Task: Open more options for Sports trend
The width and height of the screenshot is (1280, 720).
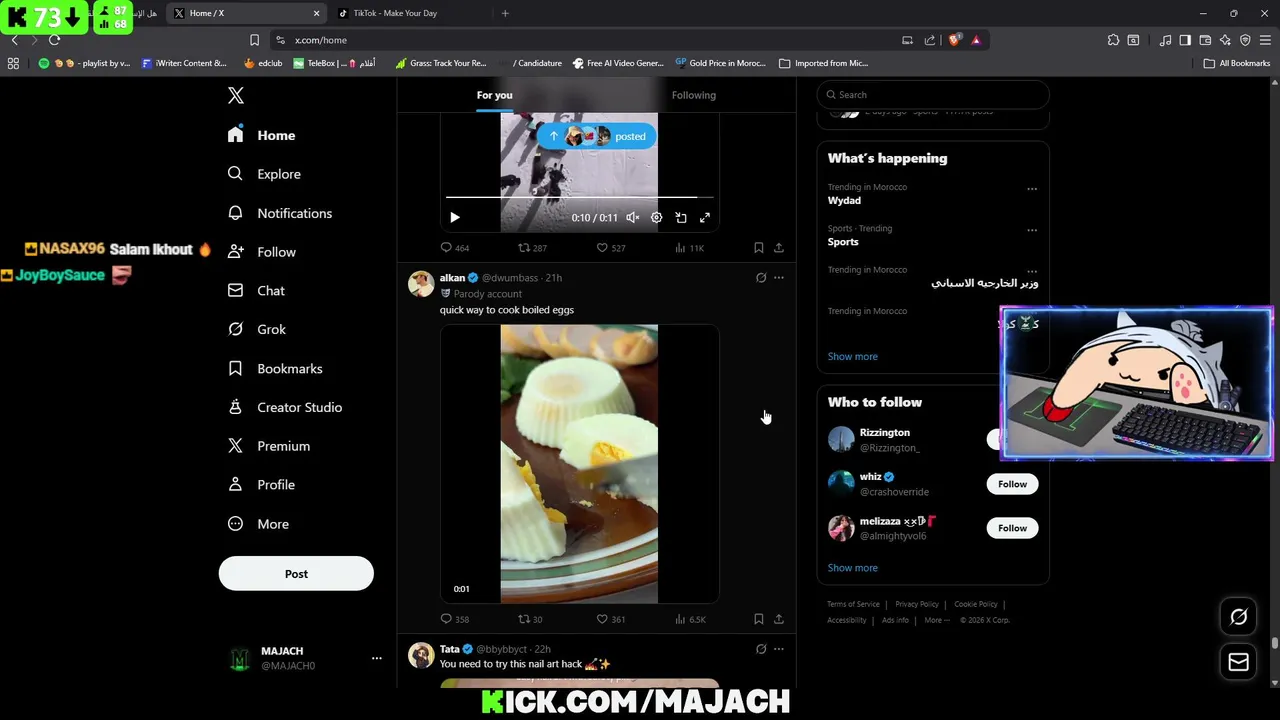Action: point(1032,230)
